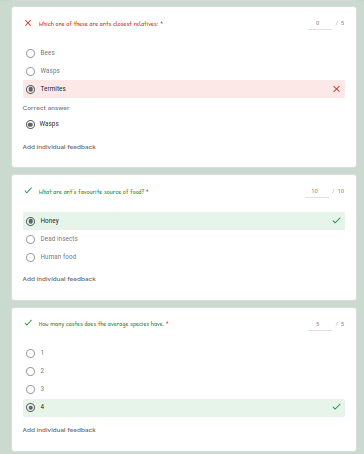Edit the score field for the castes question
This screenshot has width=364, height=454.
tap(320, 324)
